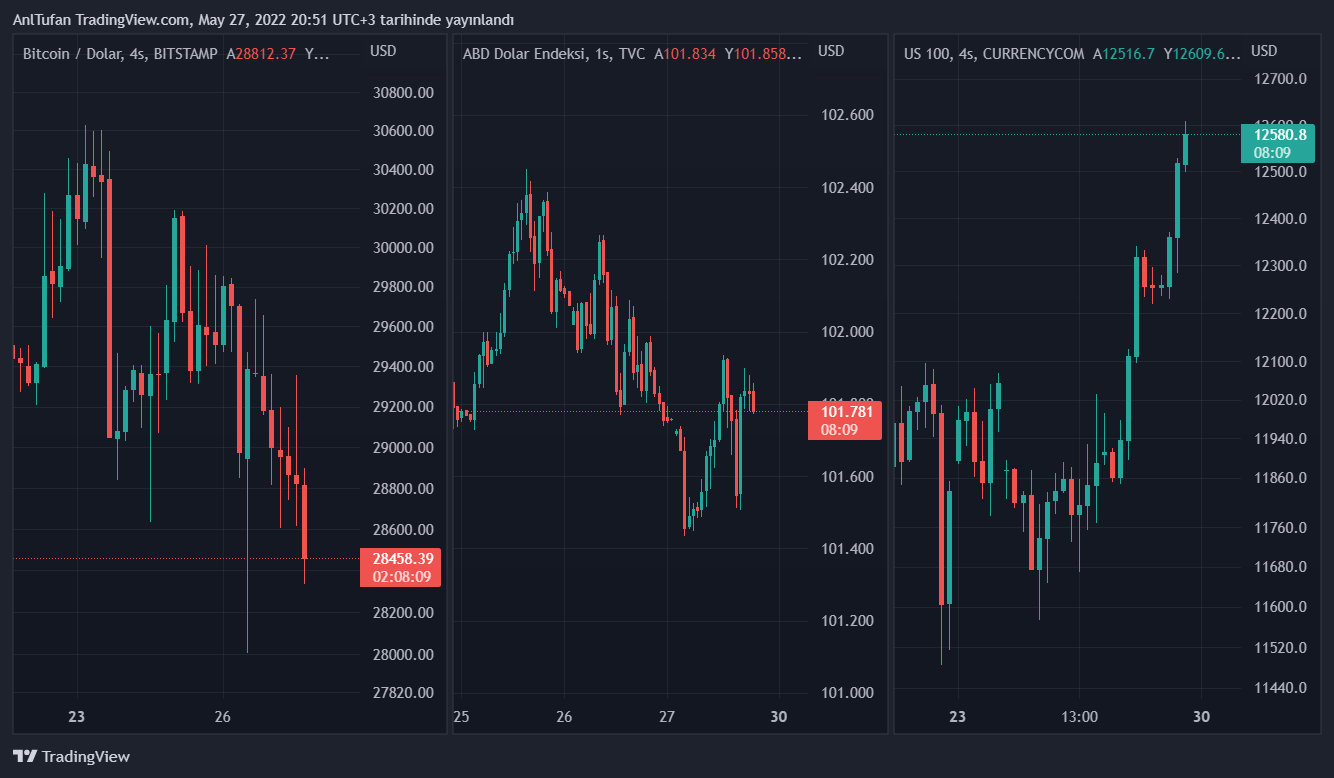Screen dimensions: 1334x778
Task: Click the red 28458.39 current price label
Action: coord(402,559)
